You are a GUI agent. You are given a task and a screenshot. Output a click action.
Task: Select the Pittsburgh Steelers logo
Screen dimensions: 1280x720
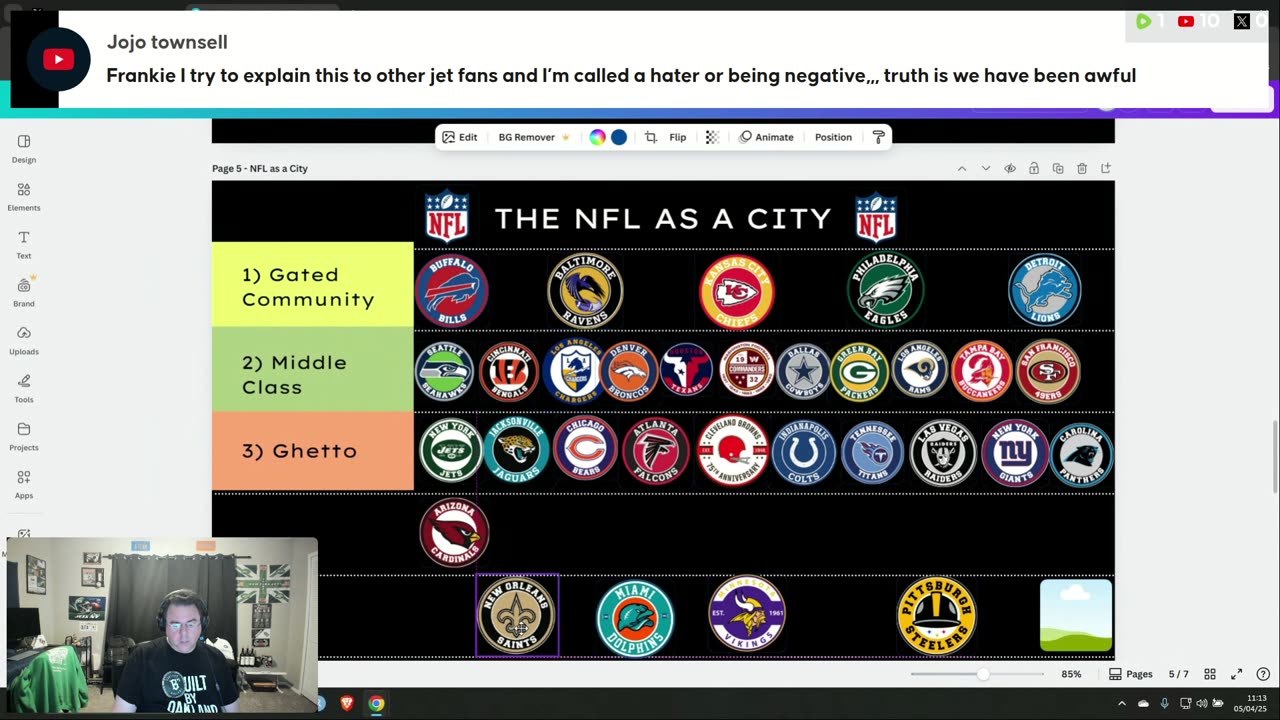(937, 615)
